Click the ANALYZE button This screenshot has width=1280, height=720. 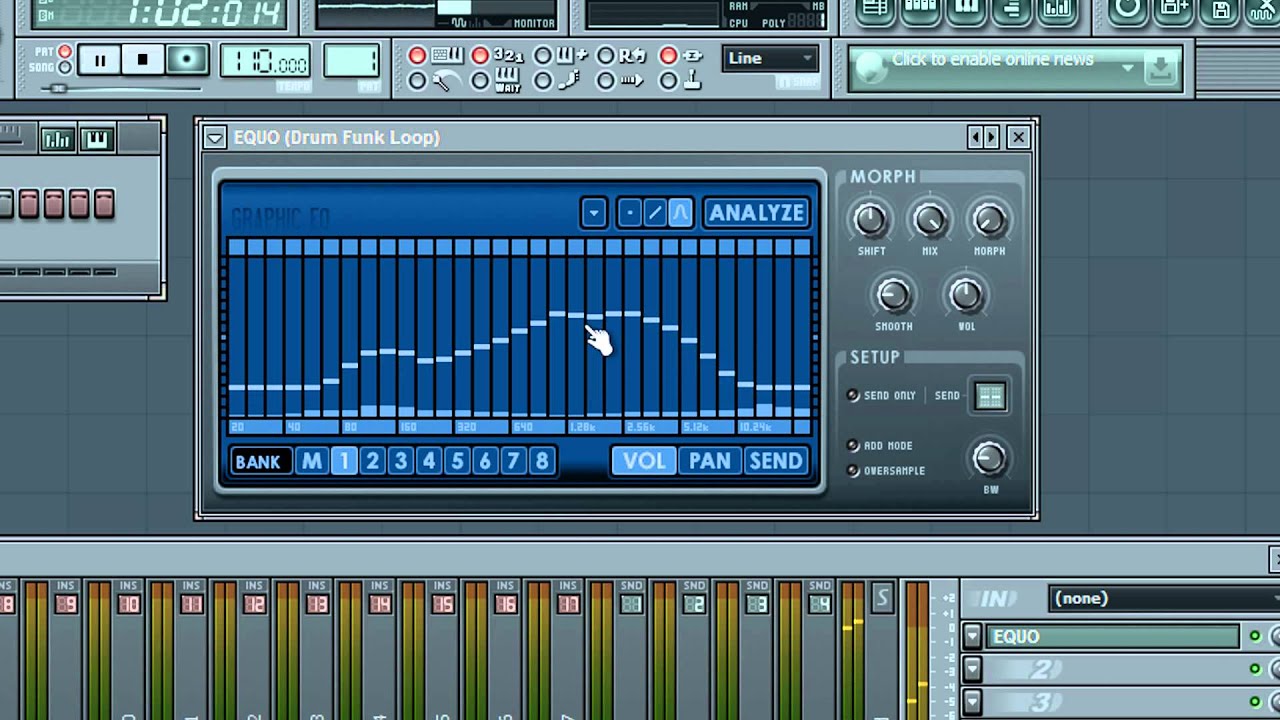click(756, 213)
